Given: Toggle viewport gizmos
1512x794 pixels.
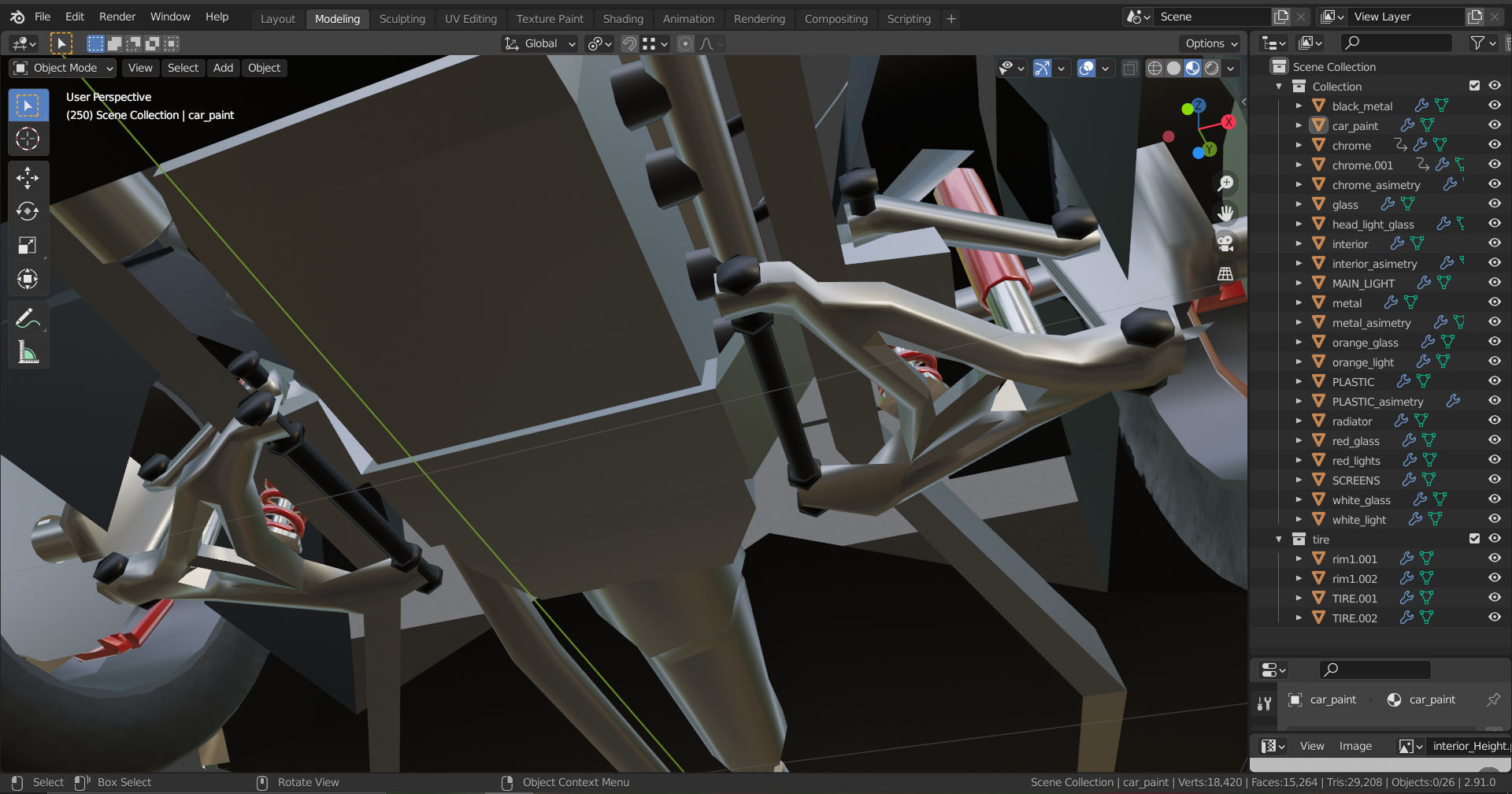Looking at the screenshot, I should tap(1042, 68).
